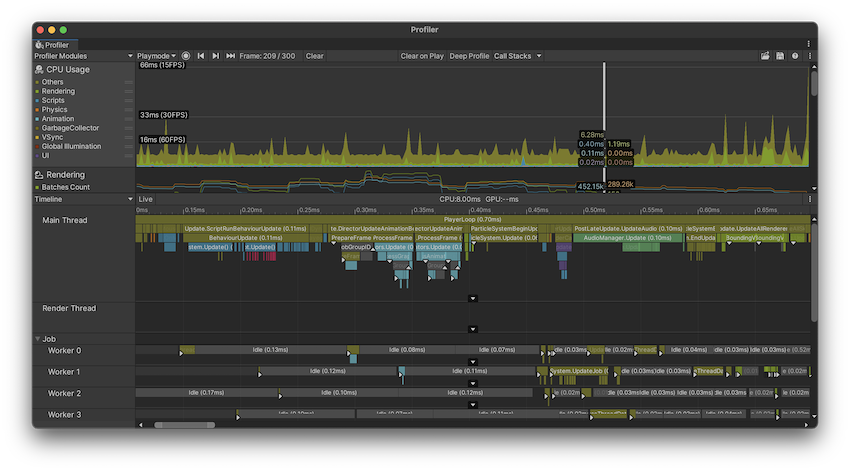Click the load profiler data icon
This screenshot has width=850, height=471.
(765, 56)
